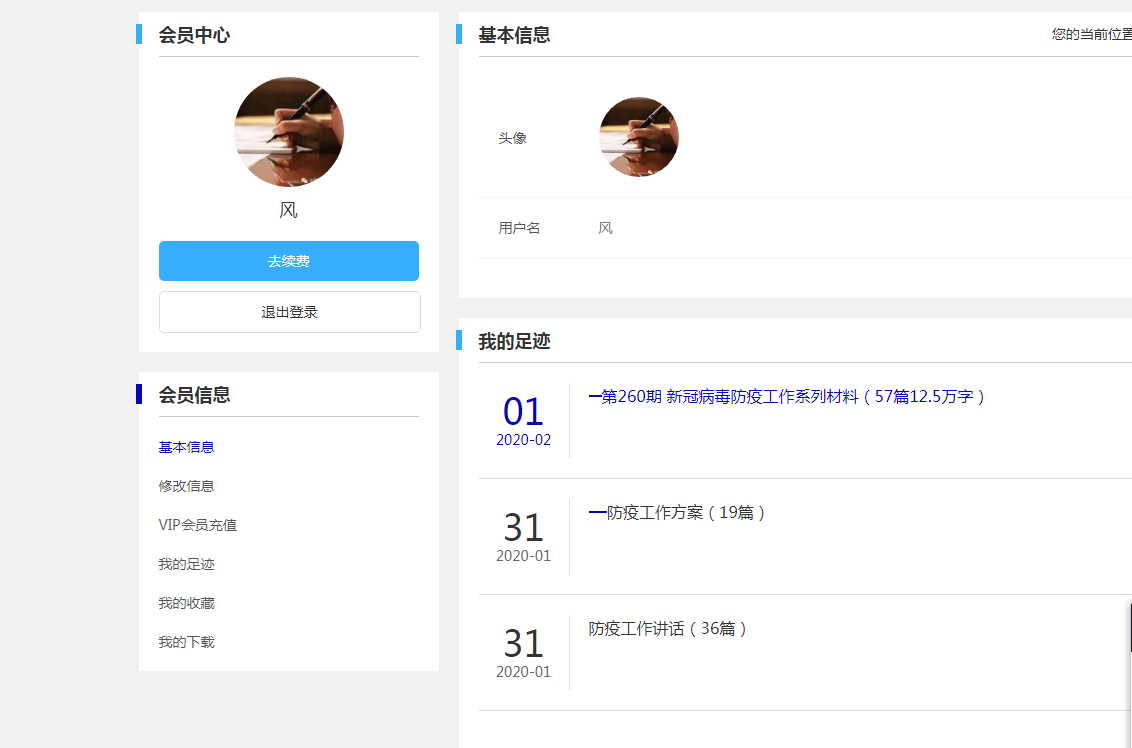
Task: Click the 01 2020-02 date block
Action: pyautogui.click(x=523, y=421)
